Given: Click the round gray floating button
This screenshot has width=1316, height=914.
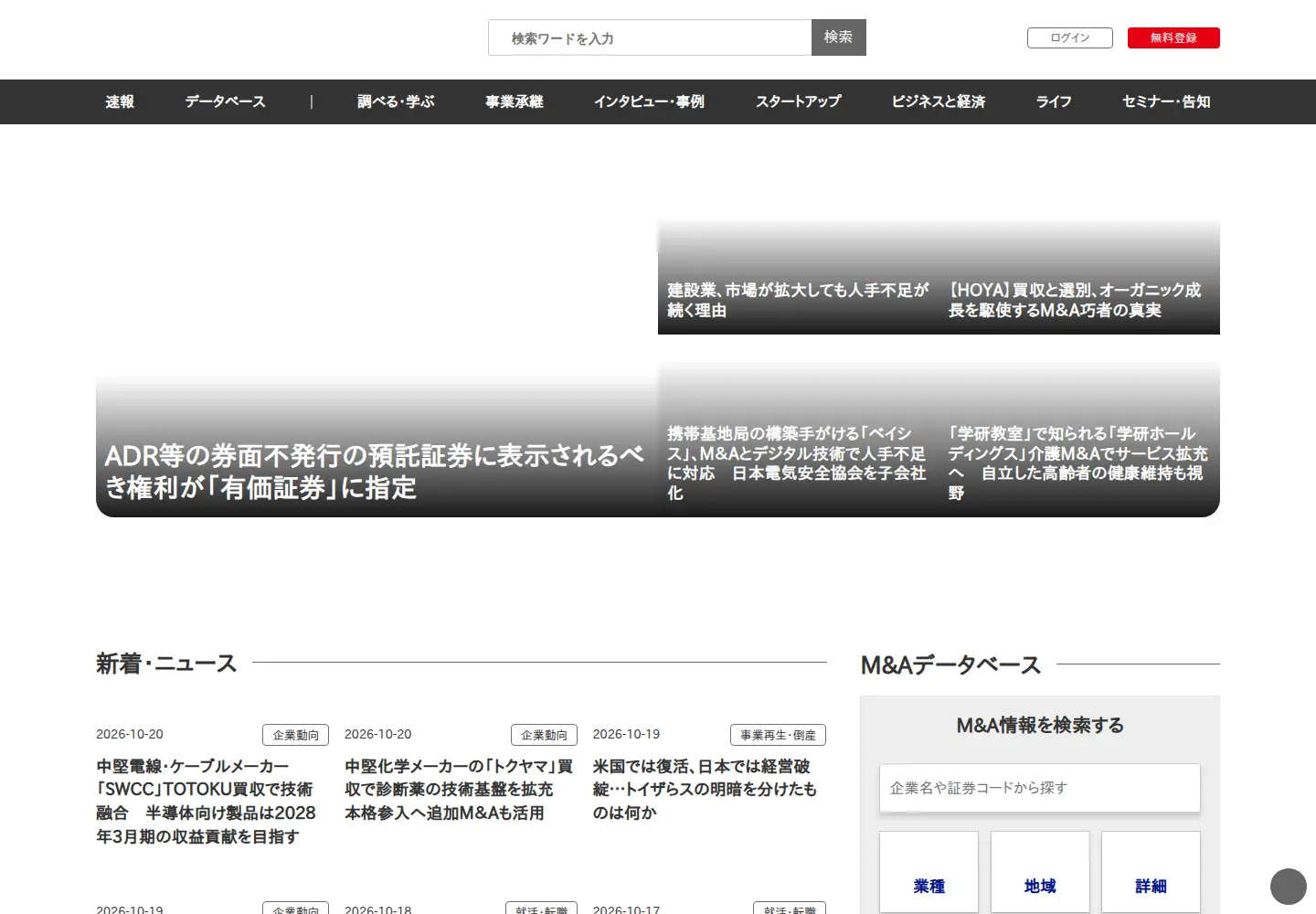Looking at the screenshot, I should coord(1289,887).
